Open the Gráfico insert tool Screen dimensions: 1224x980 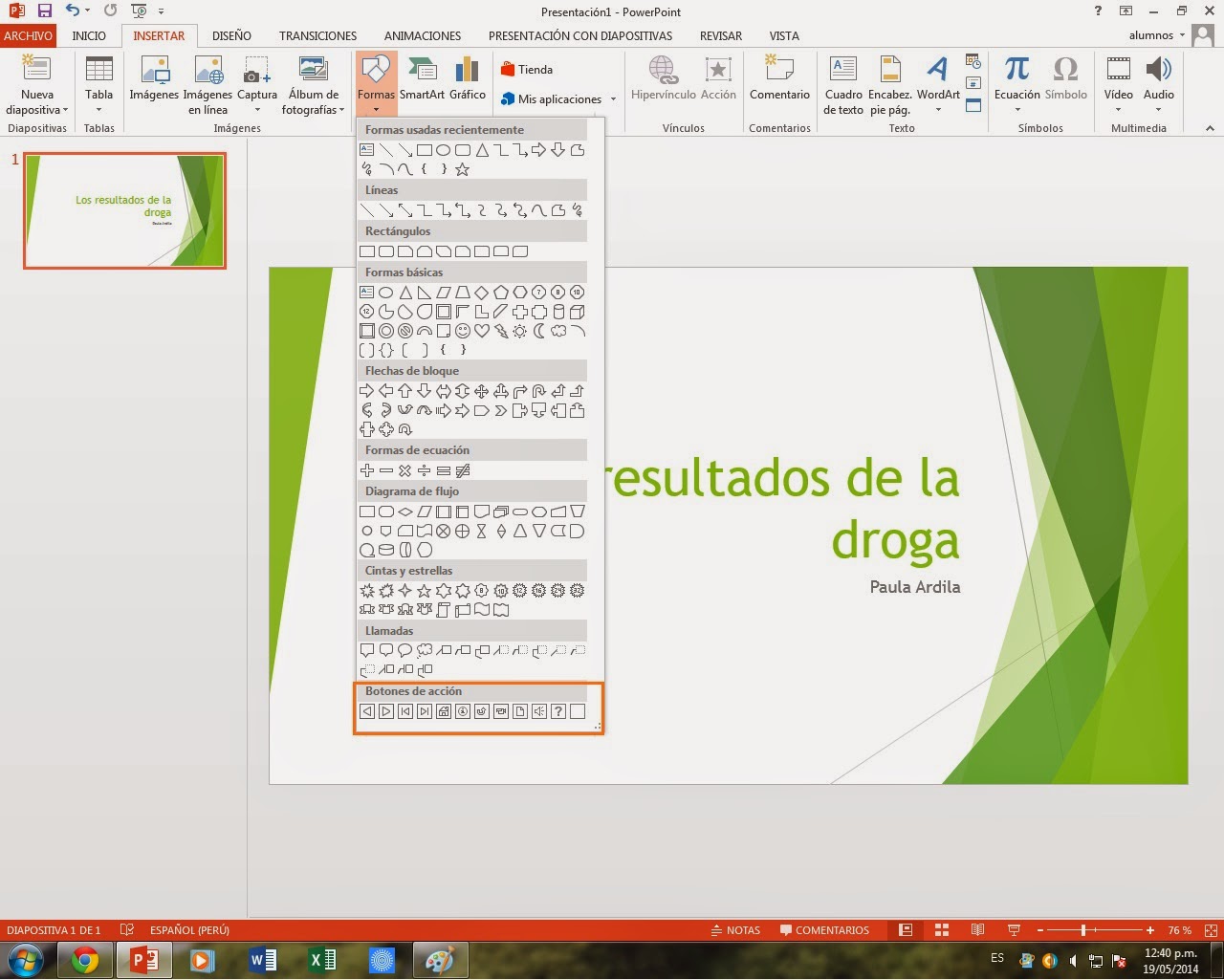tap(467, 81)
